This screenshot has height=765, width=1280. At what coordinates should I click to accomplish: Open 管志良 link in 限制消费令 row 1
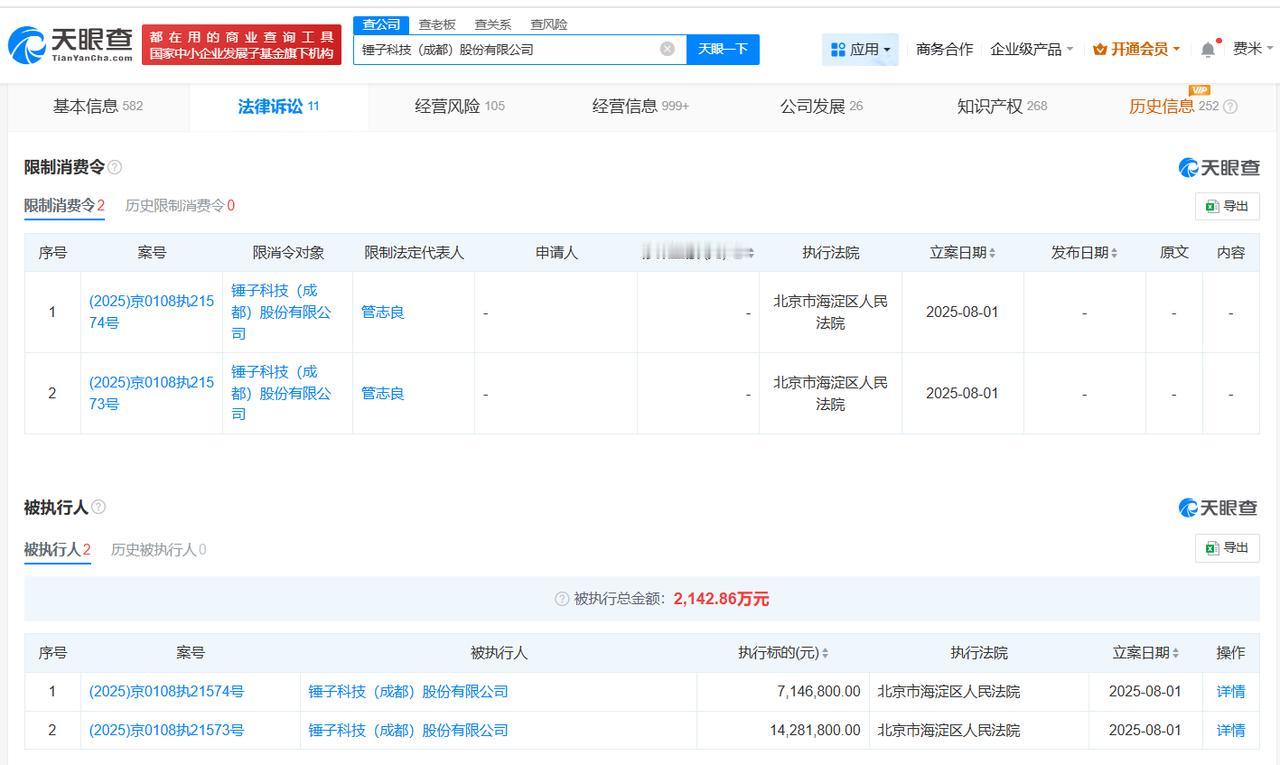(383, 312)
